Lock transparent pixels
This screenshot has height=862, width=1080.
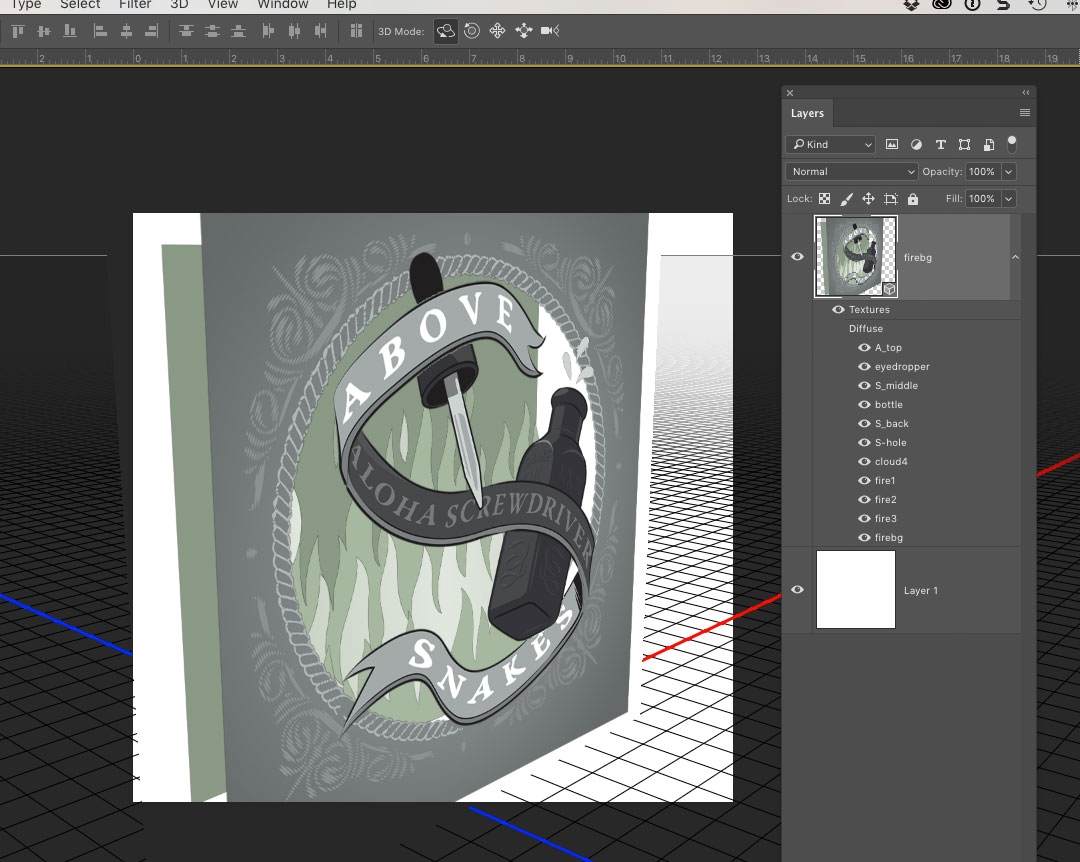[x=824, y=199]
